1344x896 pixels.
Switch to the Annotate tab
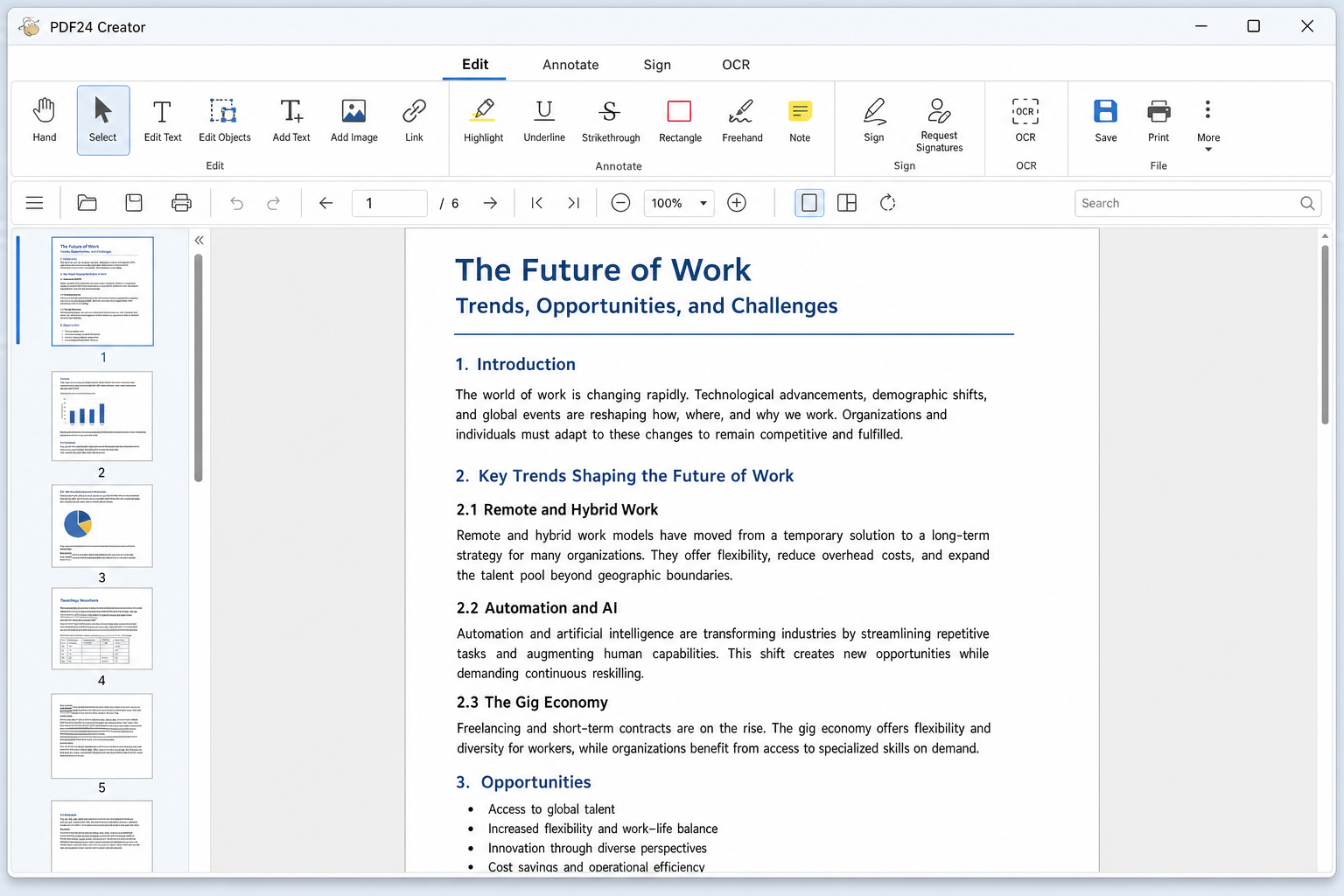pyautogui.click(x=570, y=65)
